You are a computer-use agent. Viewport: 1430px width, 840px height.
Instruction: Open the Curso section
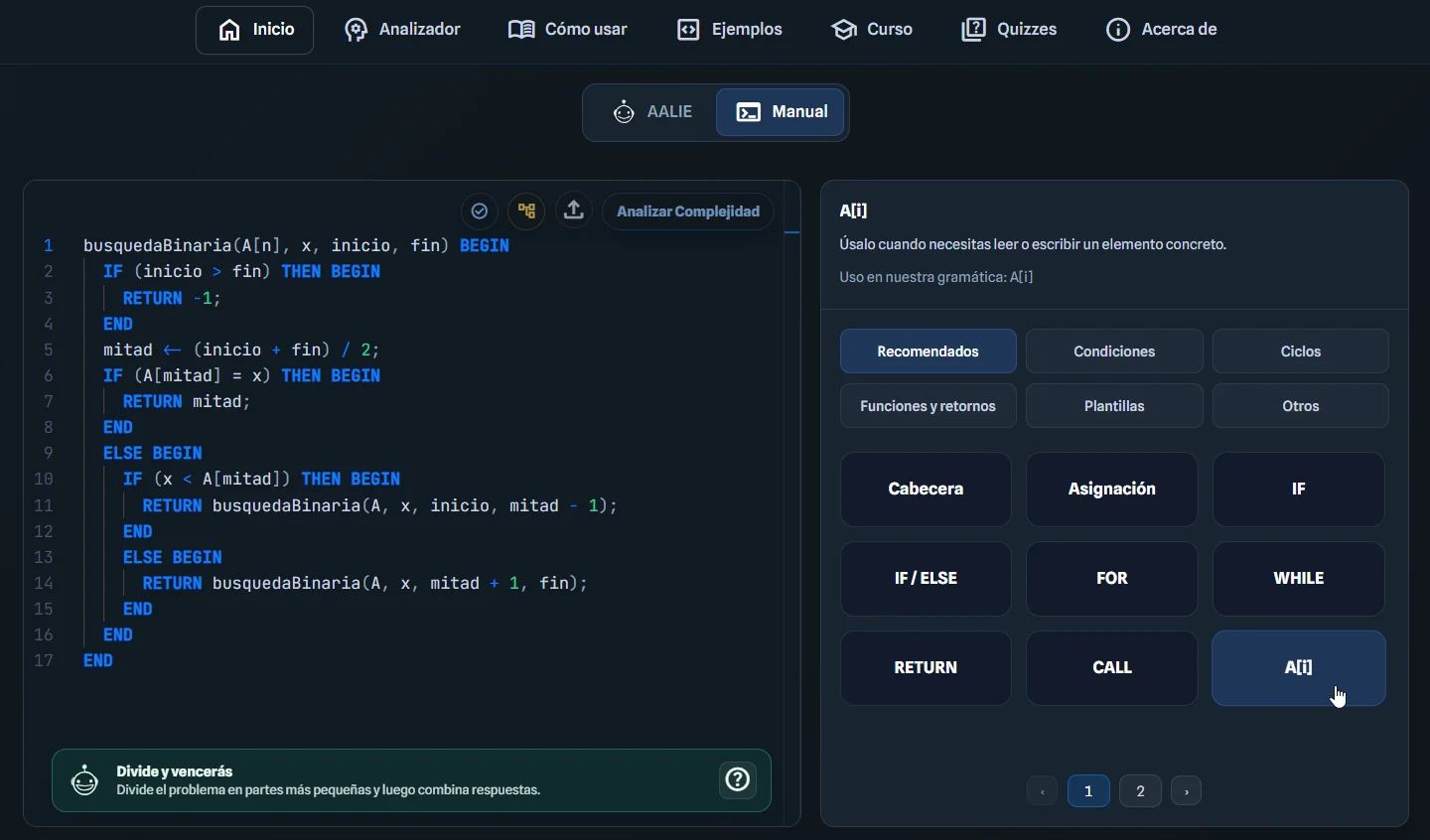click(873, 30)
